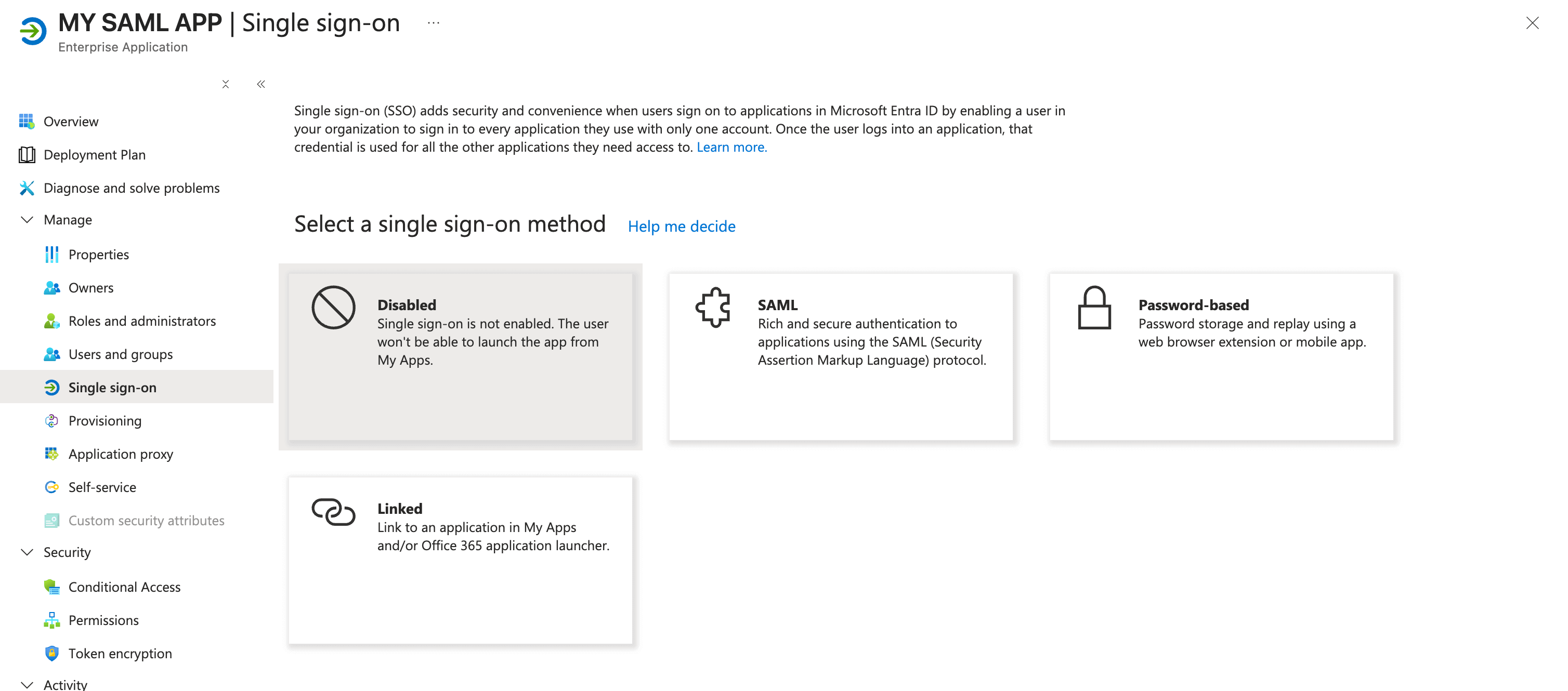Screen dimensions: 1568x691
Task: Select the SAML sign-on method card
Action: 840,357
